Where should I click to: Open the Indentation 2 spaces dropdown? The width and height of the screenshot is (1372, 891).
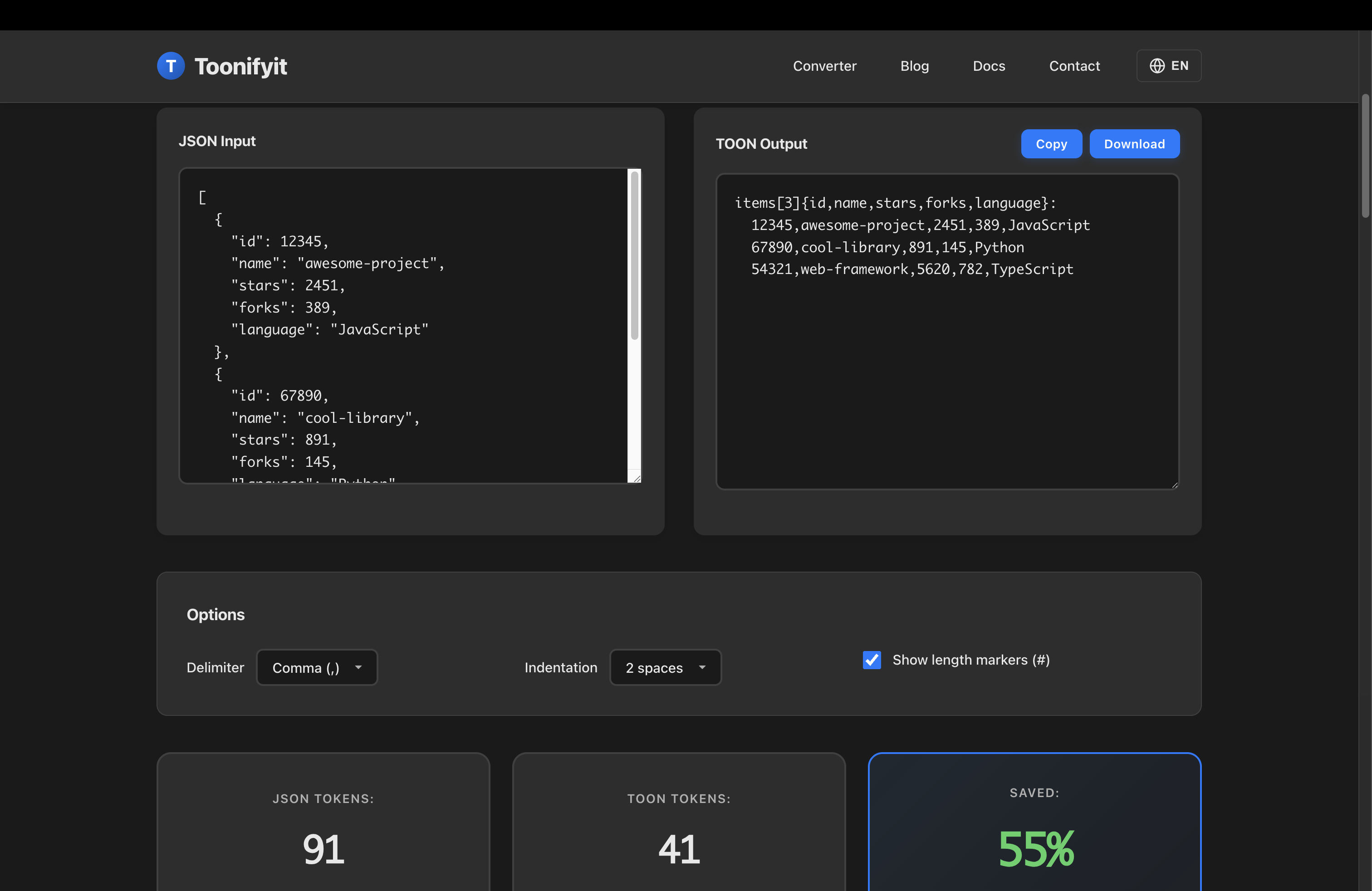[665, 667]
